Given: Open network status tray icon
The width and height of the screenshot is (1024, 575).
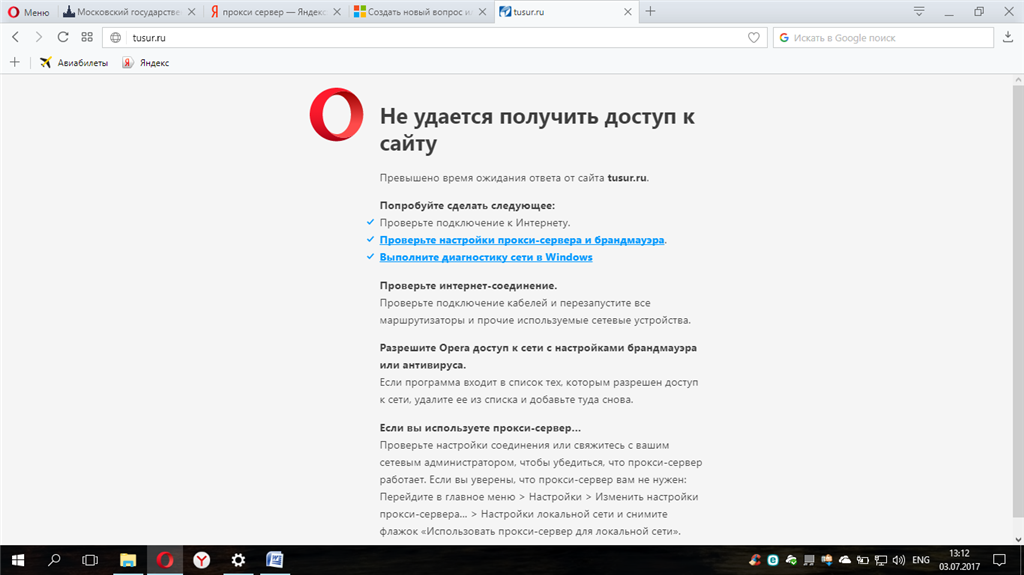Looking at the screenshot, I should pos(881,560).
